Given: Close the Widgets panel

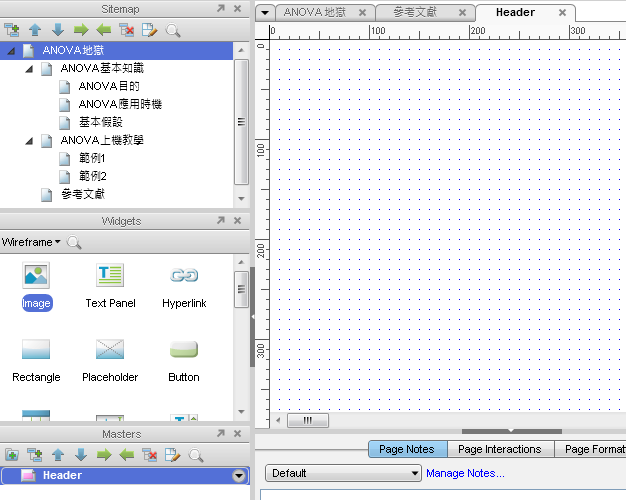Looking at the screenshot, I should point(238,220).
